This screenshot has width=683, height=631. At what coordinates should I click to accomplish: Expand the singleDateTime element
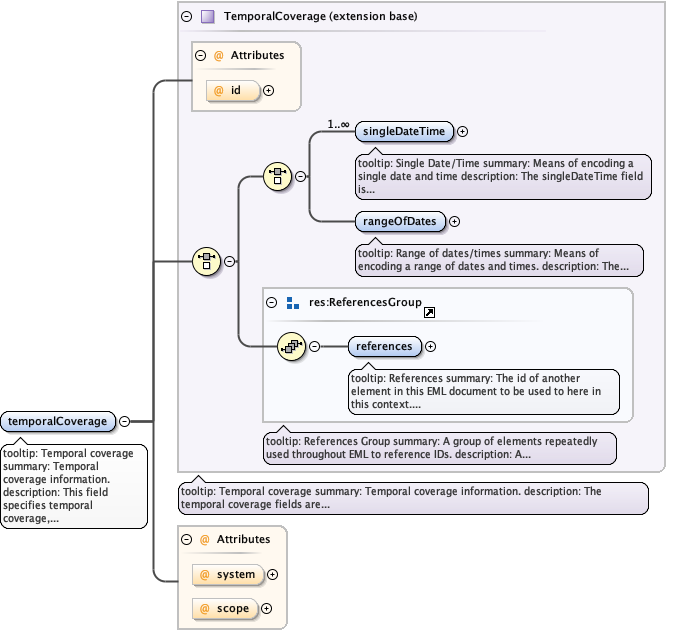coord(462,131)
